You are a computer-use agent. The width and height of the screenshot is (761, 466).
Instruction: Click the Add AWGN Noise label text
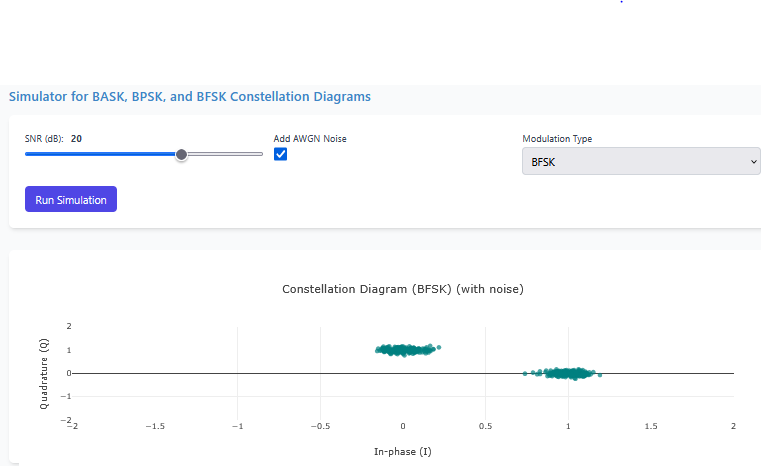310,139
